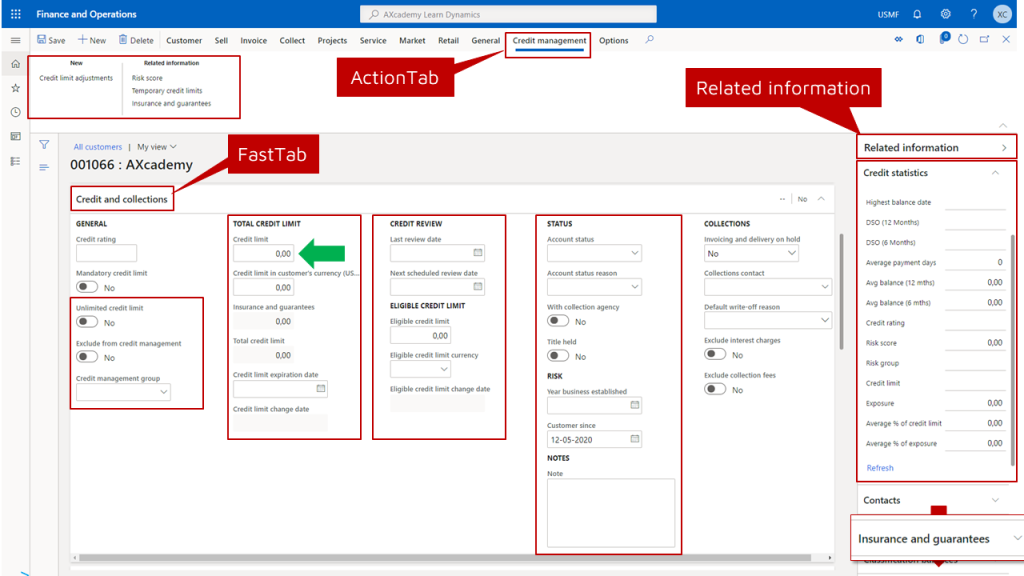The image size is (1024, 576).
Task: Open the Options action tab
Action: point(614,40)
